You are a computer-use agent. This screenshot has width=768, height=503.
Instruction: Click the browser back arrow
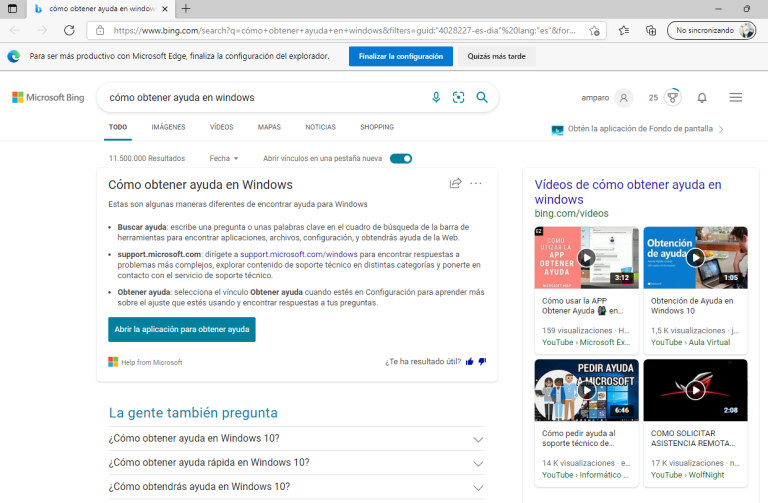point(15,30)
